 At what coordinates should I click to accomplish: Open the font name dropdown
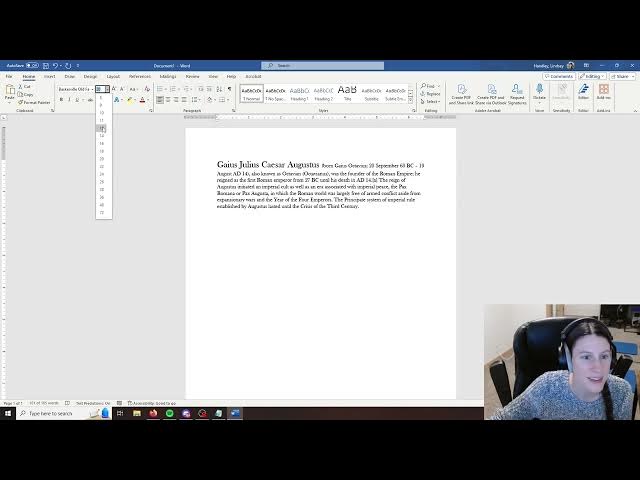(91, 89)
